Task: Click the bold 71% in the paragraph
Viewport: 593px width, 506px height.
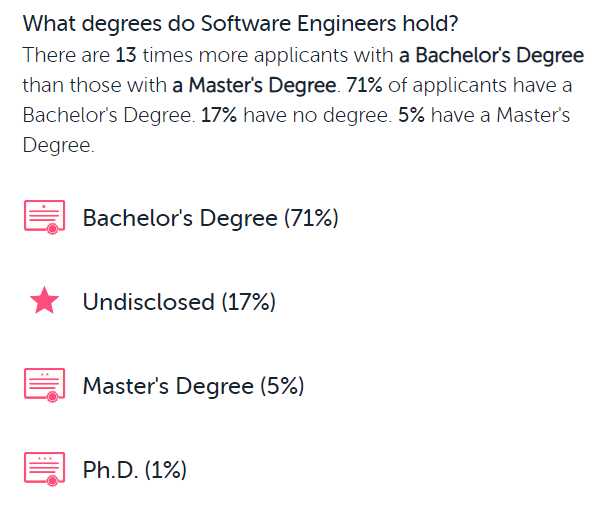Action: click(364, 85)
